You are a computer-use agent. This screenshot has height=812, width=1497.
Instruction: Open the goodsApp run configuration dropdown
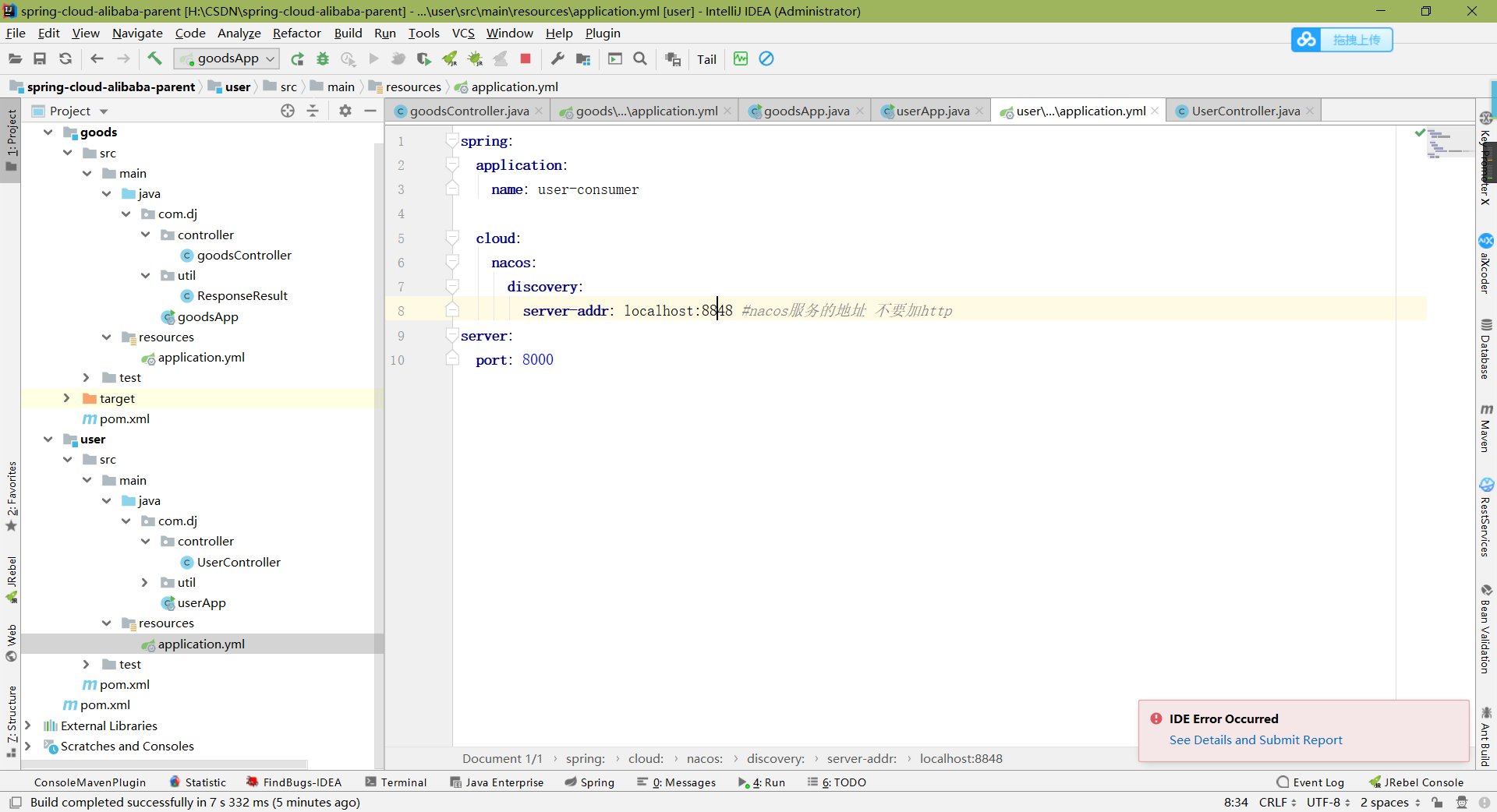(x=226, y=58)
